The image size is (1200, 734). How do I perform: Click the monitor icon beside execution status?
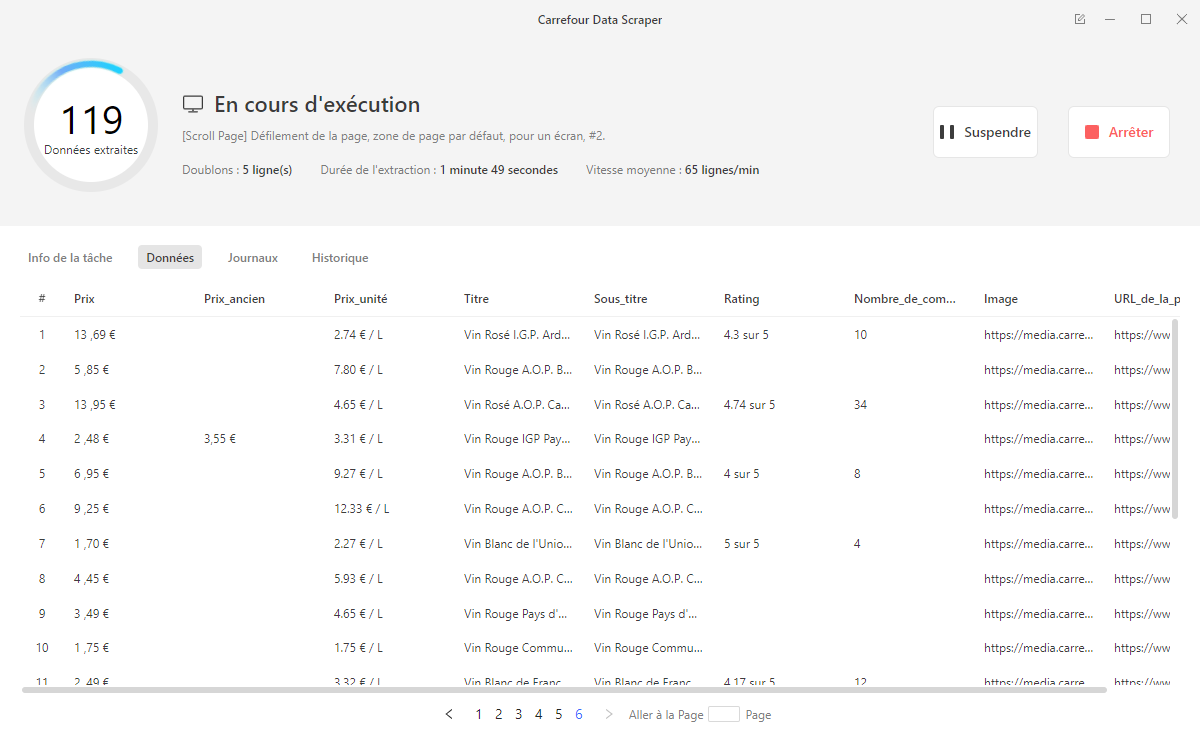click(193, 105)
